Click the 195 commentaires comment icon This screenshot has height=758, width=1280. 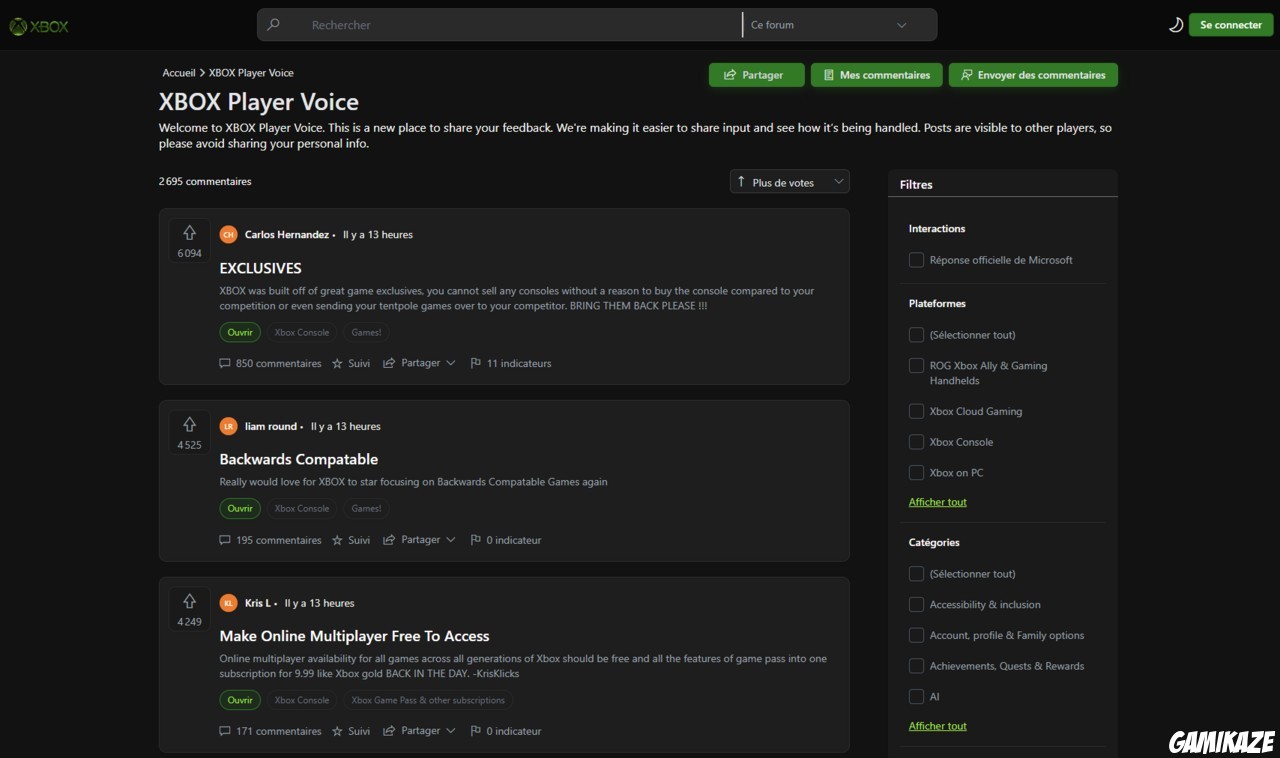pyautogui.click(x=225, y=540)
